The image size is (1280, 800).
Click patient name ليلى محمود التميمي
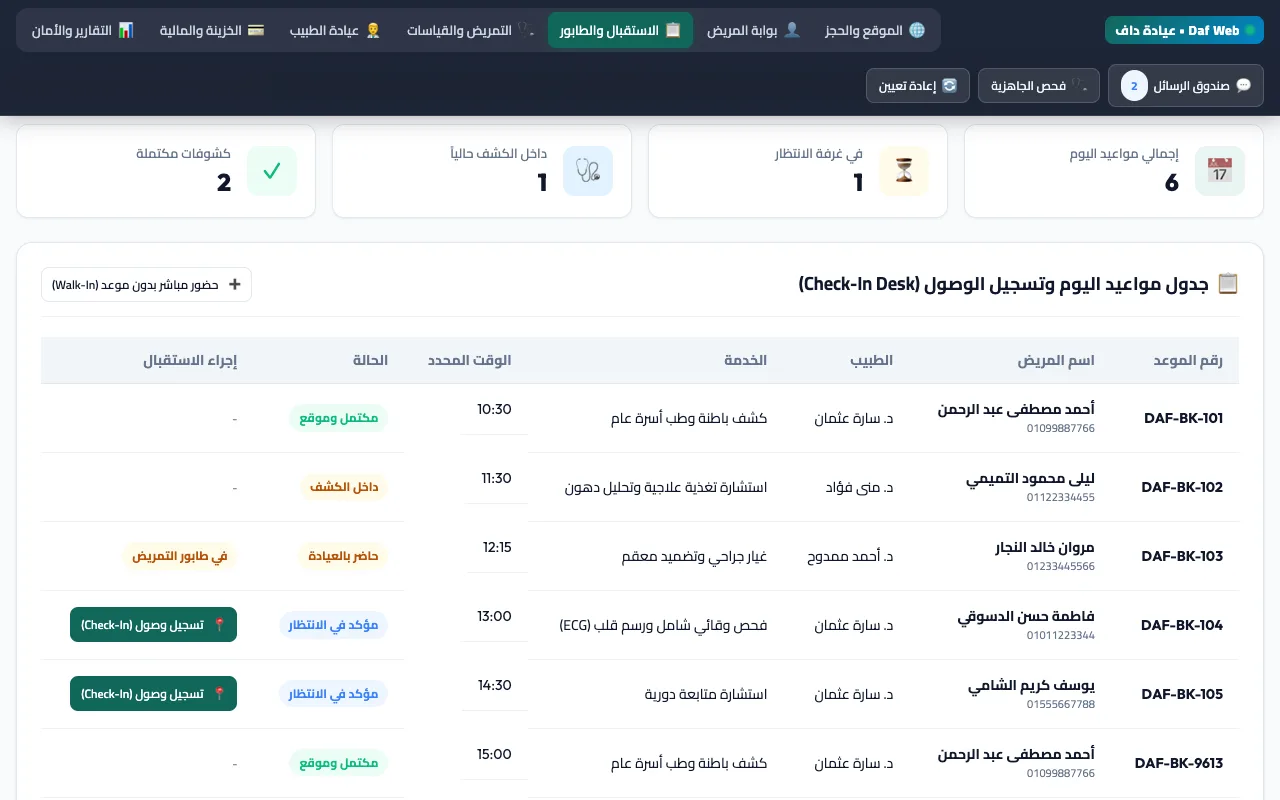[1030, 479]
